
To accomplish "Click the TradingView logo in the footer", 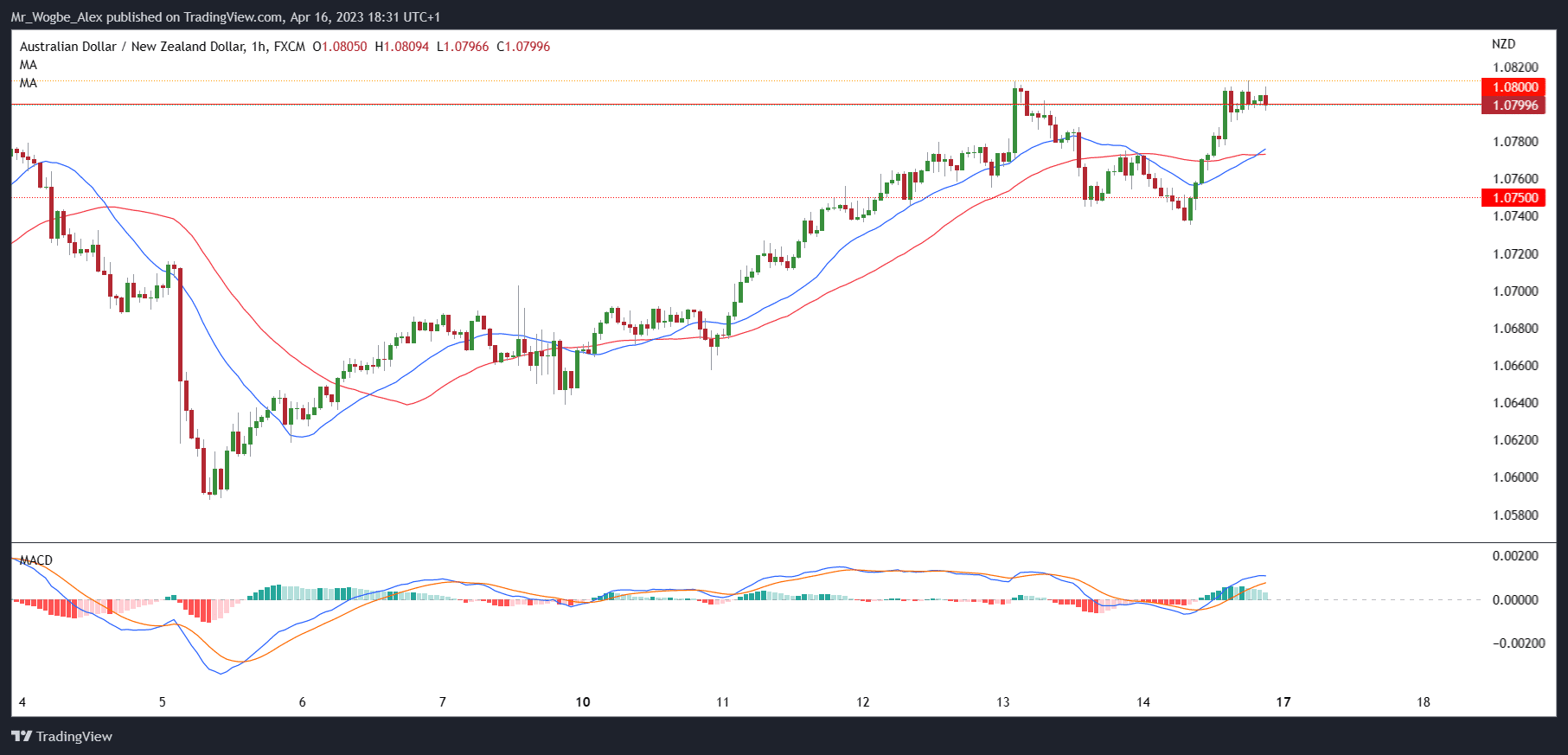I will pyautogui.click(x=61, y=736).
